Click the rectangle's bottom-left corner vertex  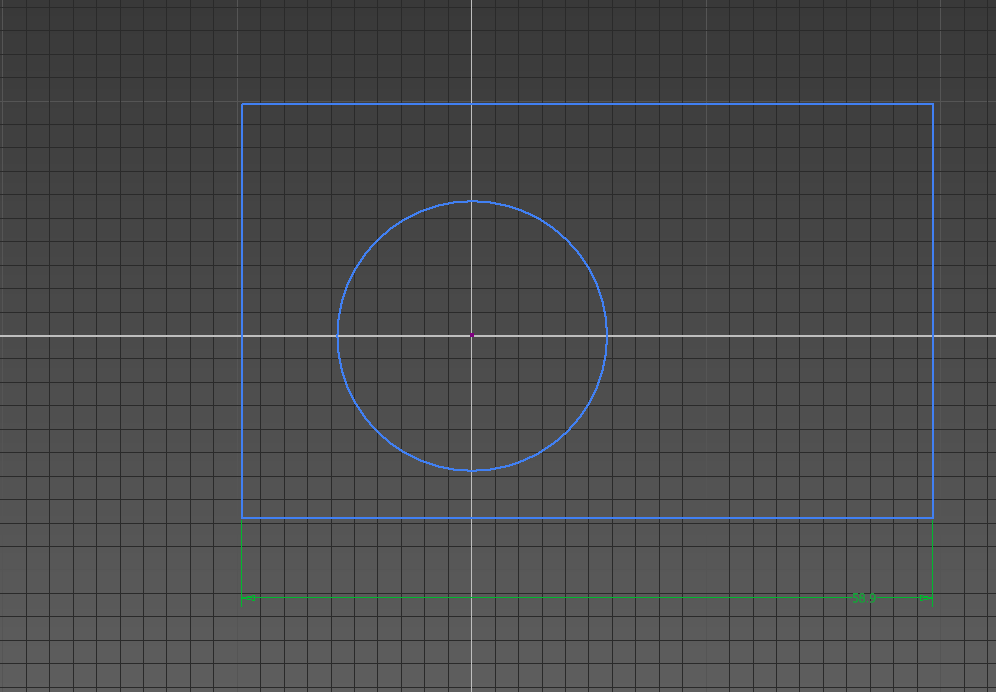coord(242,518)
